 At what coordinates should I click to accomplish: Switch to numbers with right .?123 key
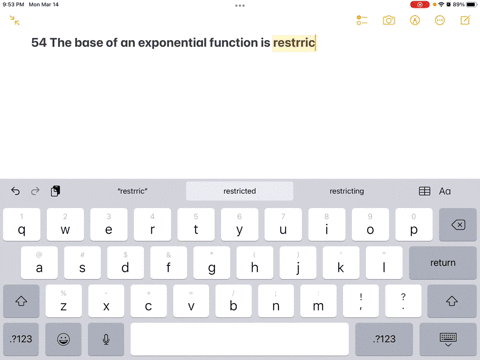point(384,339)
